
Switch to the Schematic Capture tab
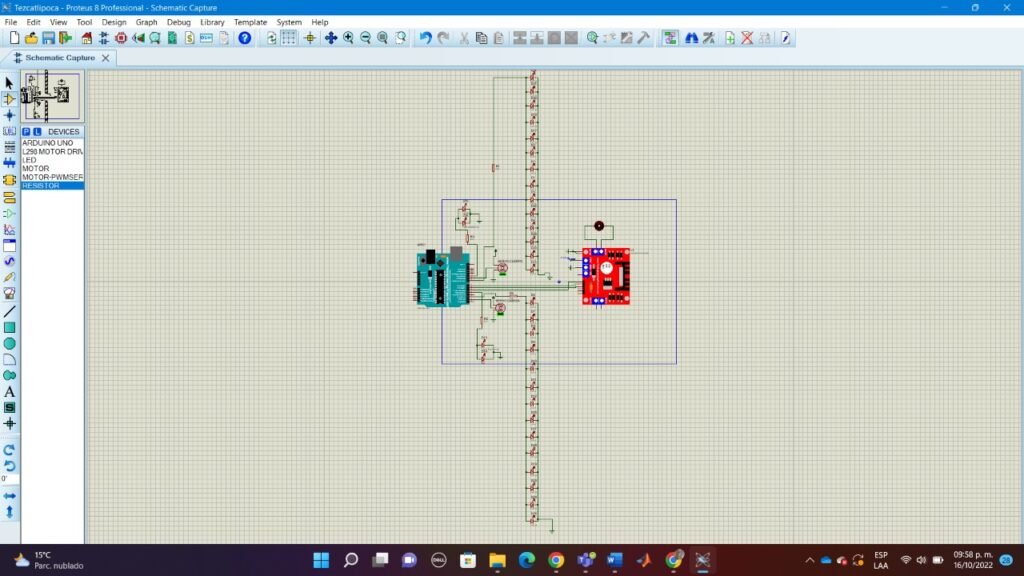(60, 58)
